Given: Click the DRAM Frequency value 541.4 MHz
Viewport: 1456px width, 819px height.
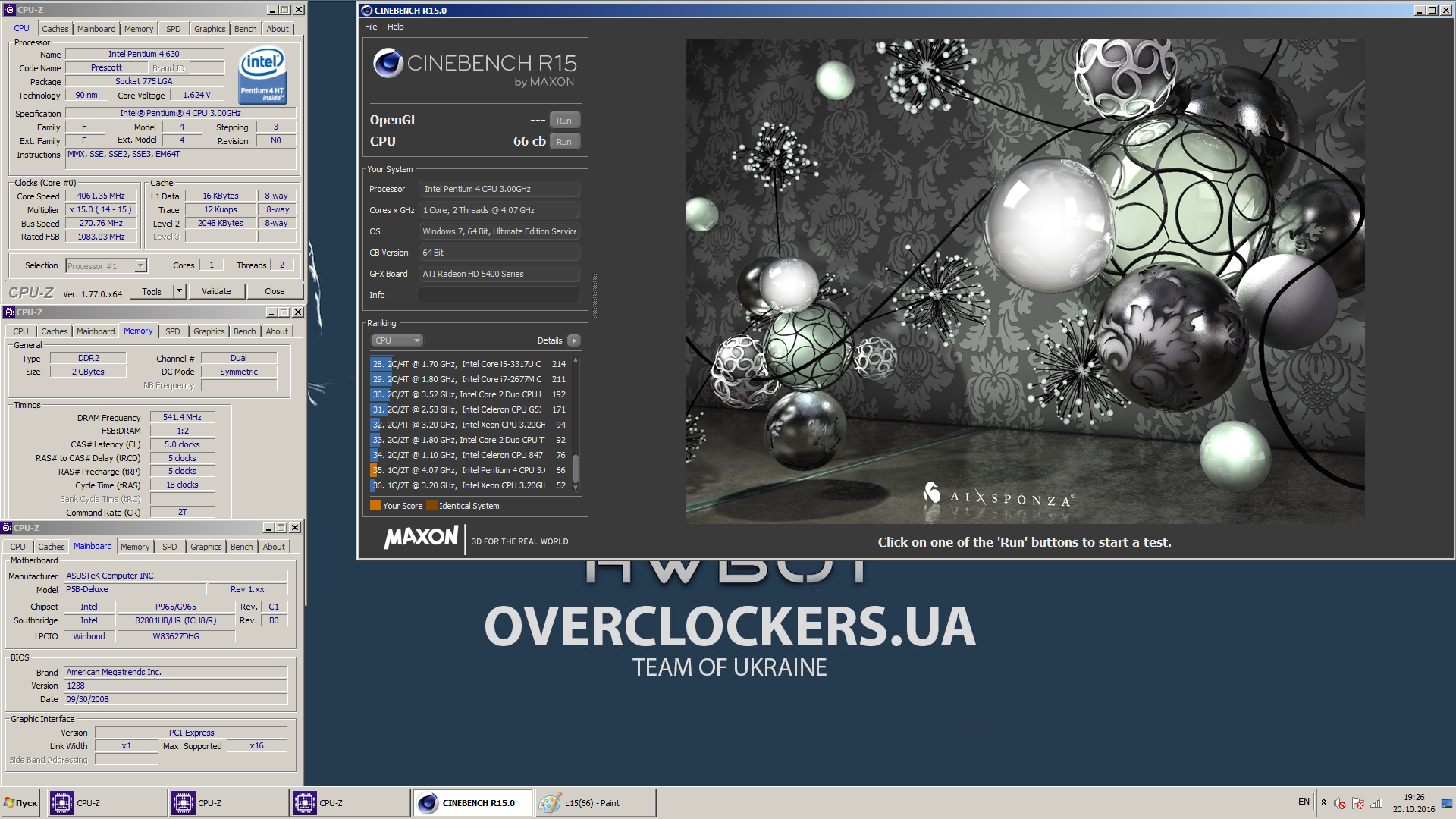Looking at the screenshot, I should [182, 417].
